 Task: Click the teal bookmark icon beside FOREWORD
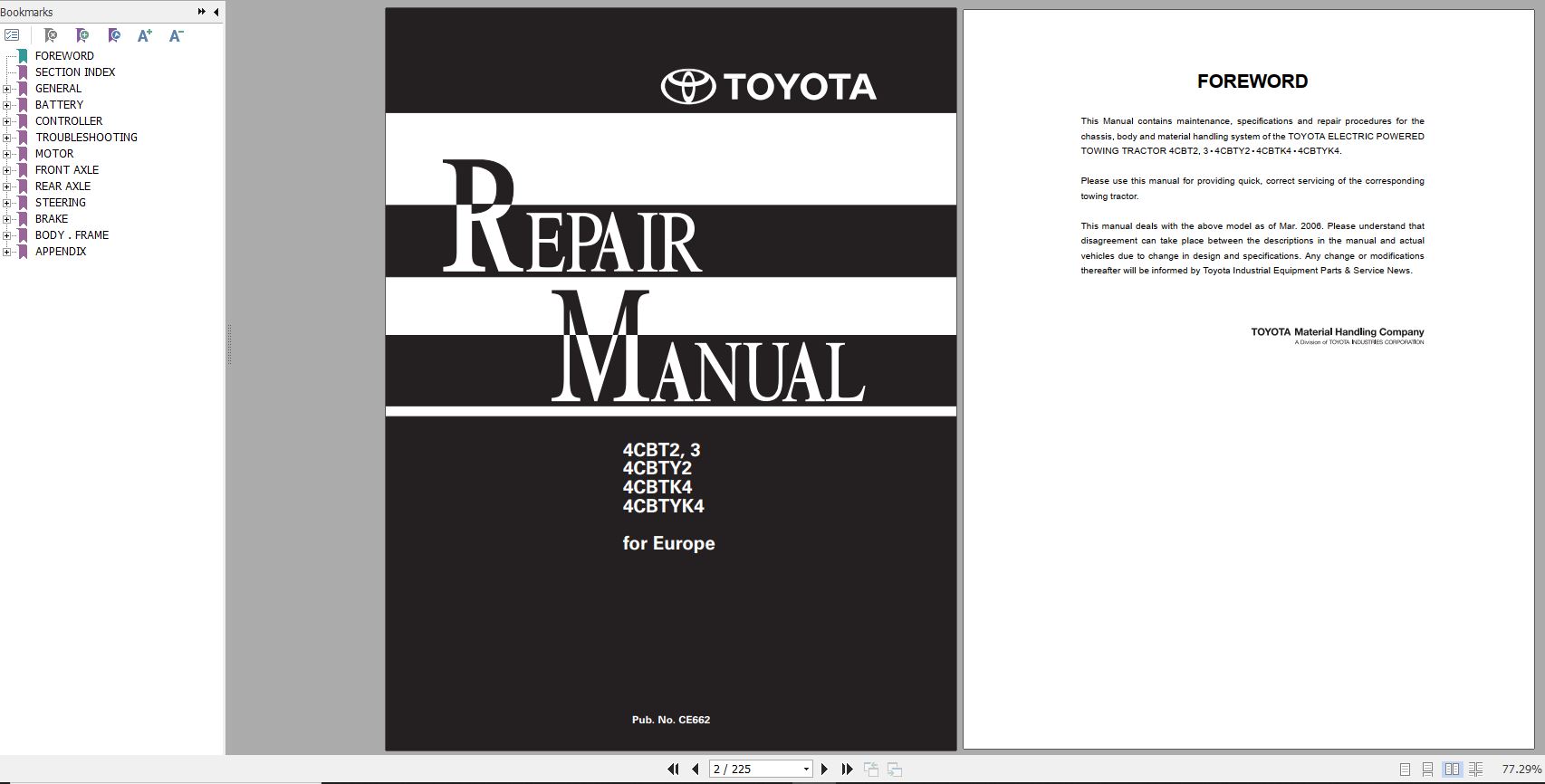pyautogui.click(x=24, y=56)
